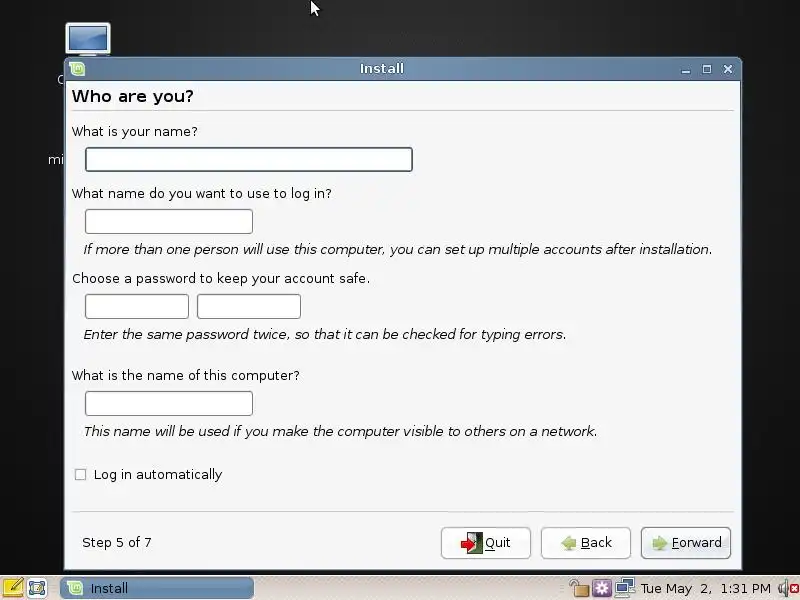Click the yellow notes icon in the panel

click(x=12, y=588)
